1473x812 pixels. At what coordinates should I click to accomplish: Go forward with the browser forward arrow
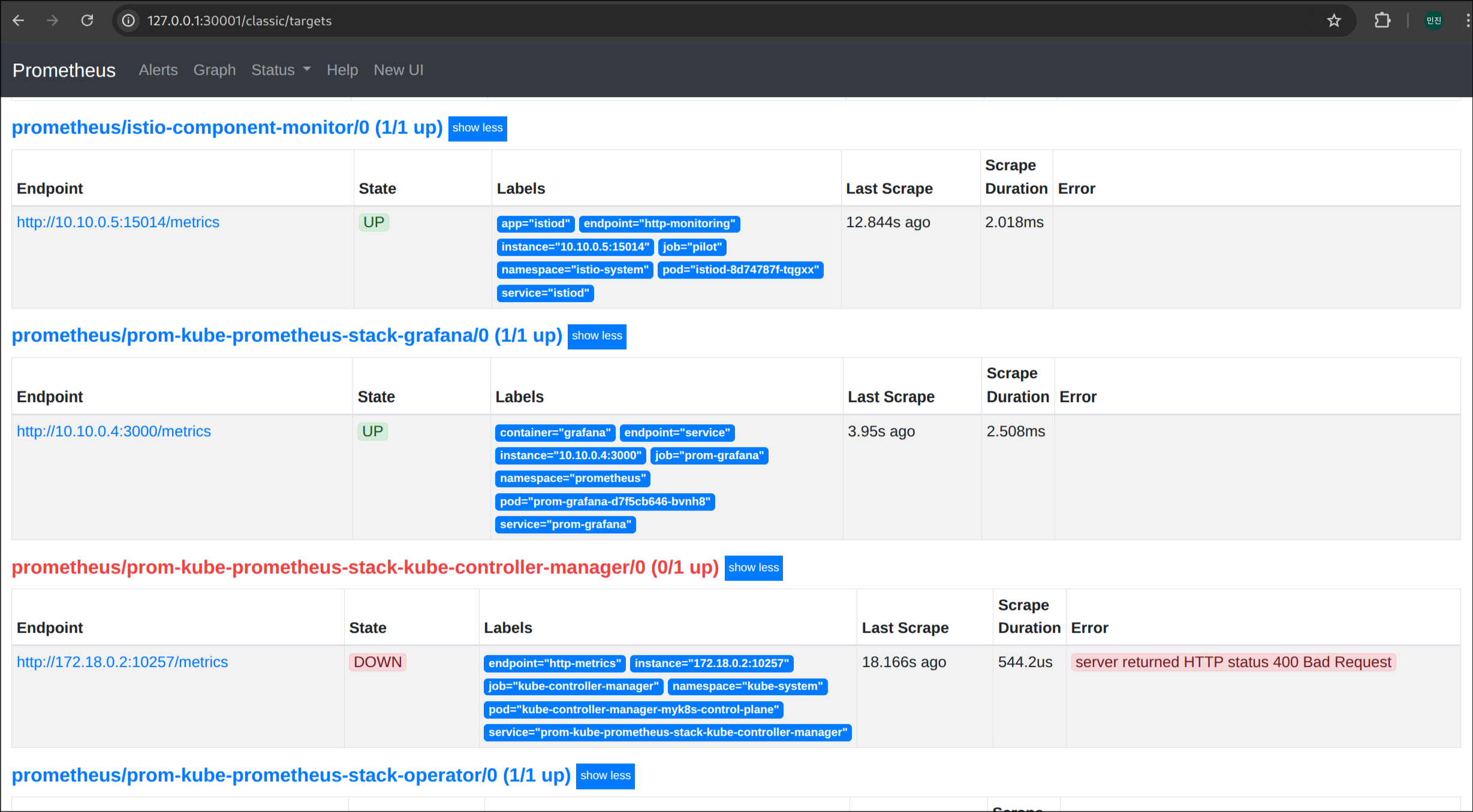tap(53, 20)
